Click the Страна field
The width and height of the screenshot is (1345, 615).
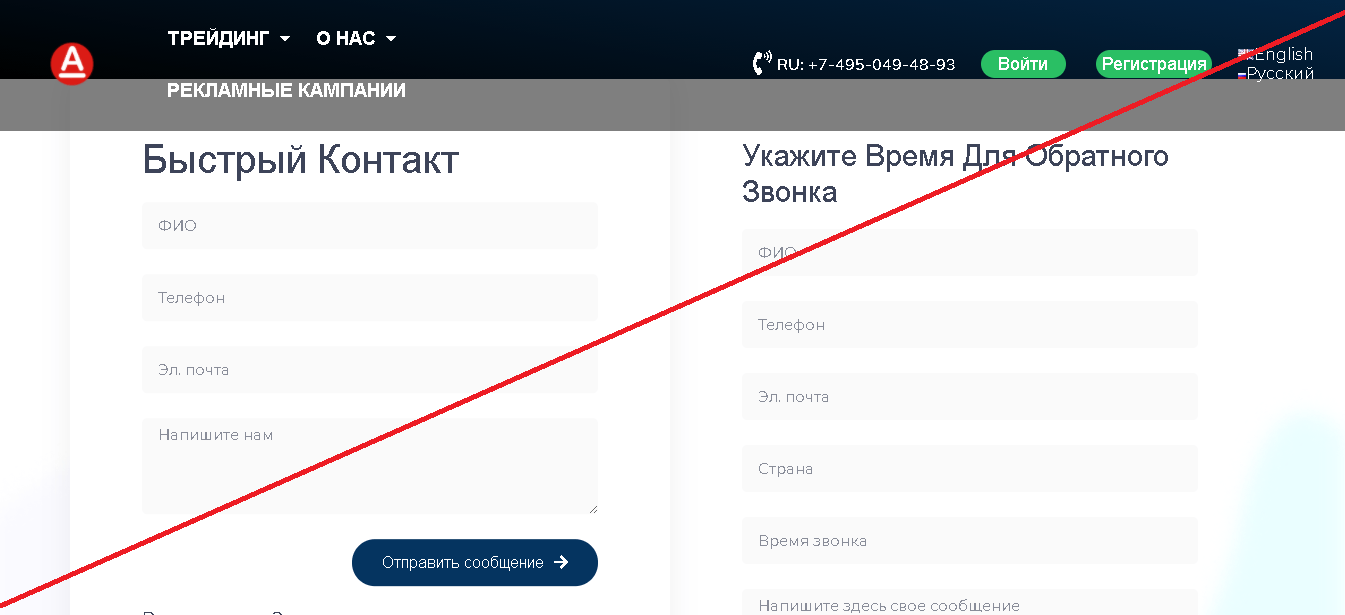click(x=970, y=469)
